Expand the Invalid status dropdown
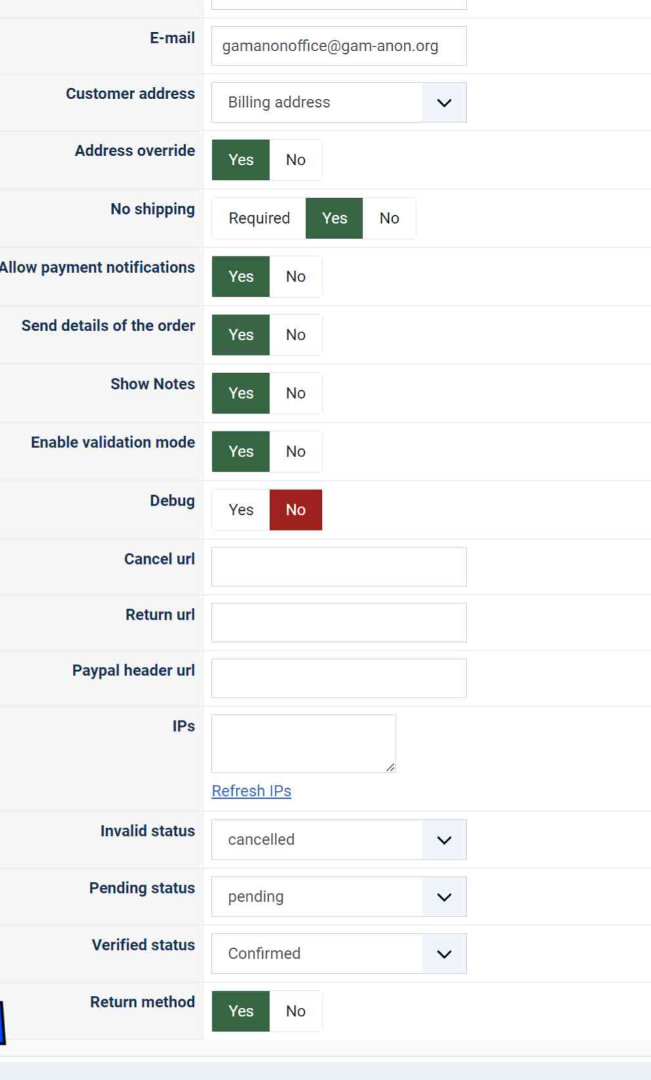651x1080 pixels. (x=339, y=840)
